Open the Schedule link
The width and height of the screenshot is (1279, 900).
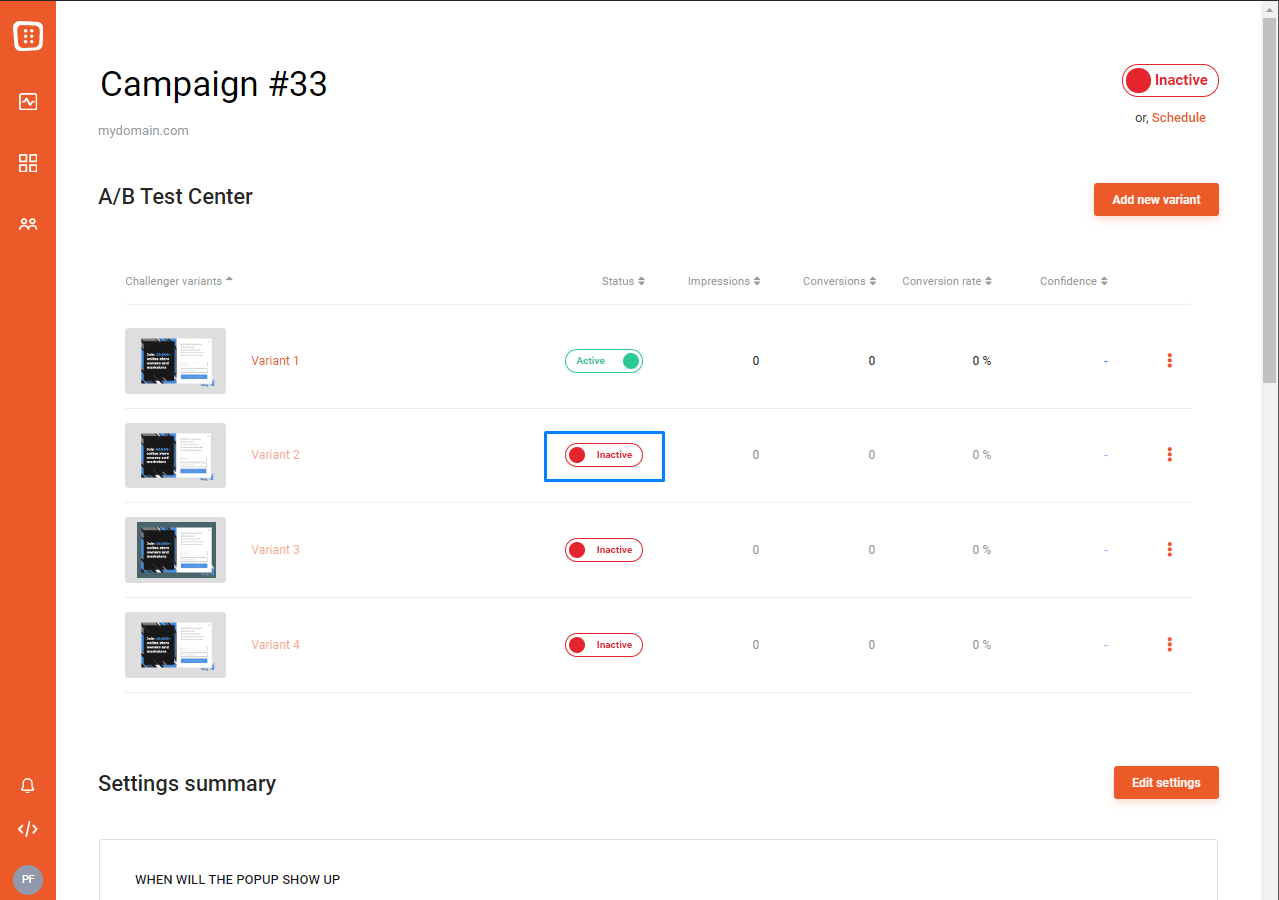click(x=1179, y=117)
